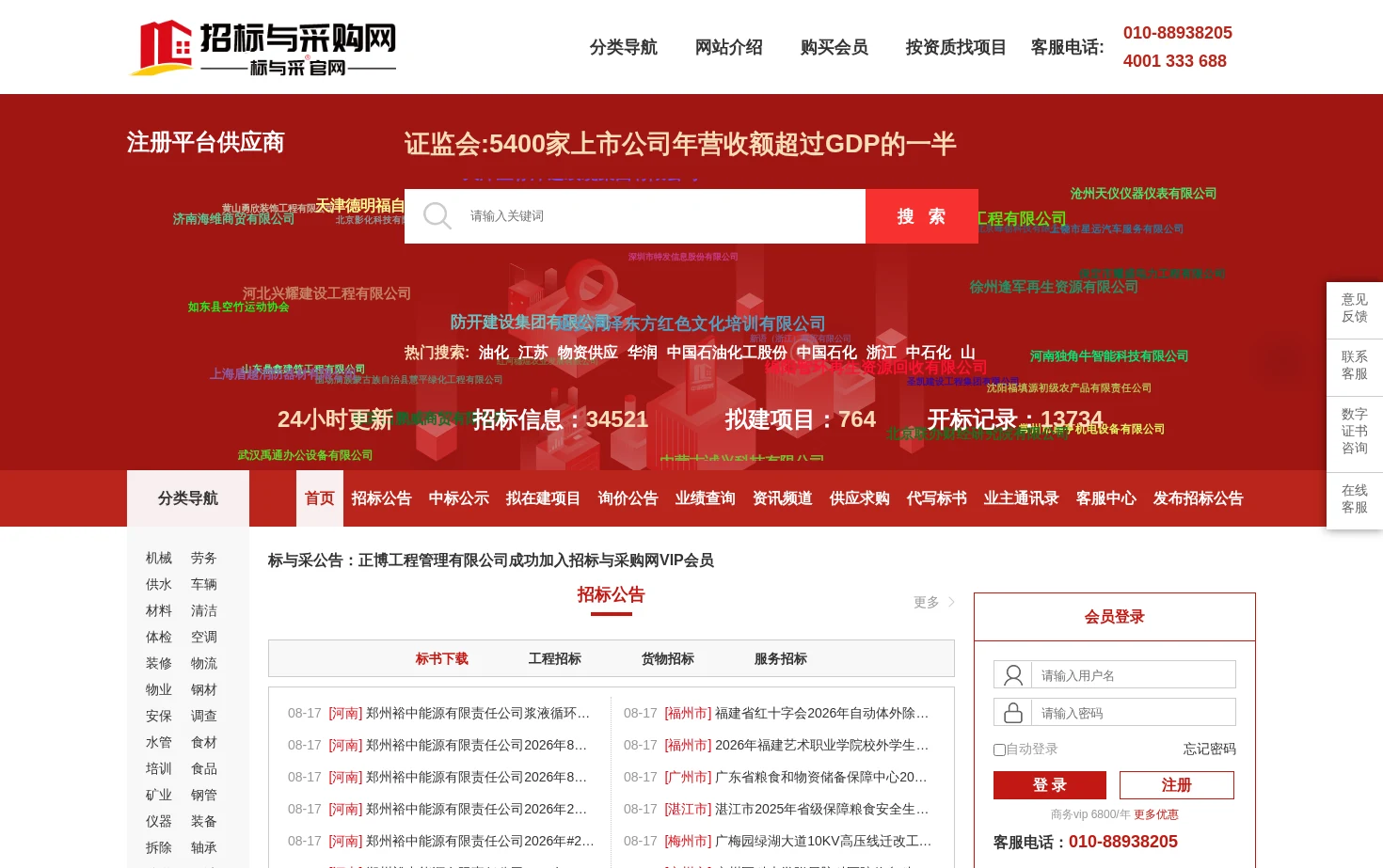Image resolution: width=1383 pixels, height=868 pixels.
Task: Click the 注册 button in login box
Action: (x=1177, y=785)
